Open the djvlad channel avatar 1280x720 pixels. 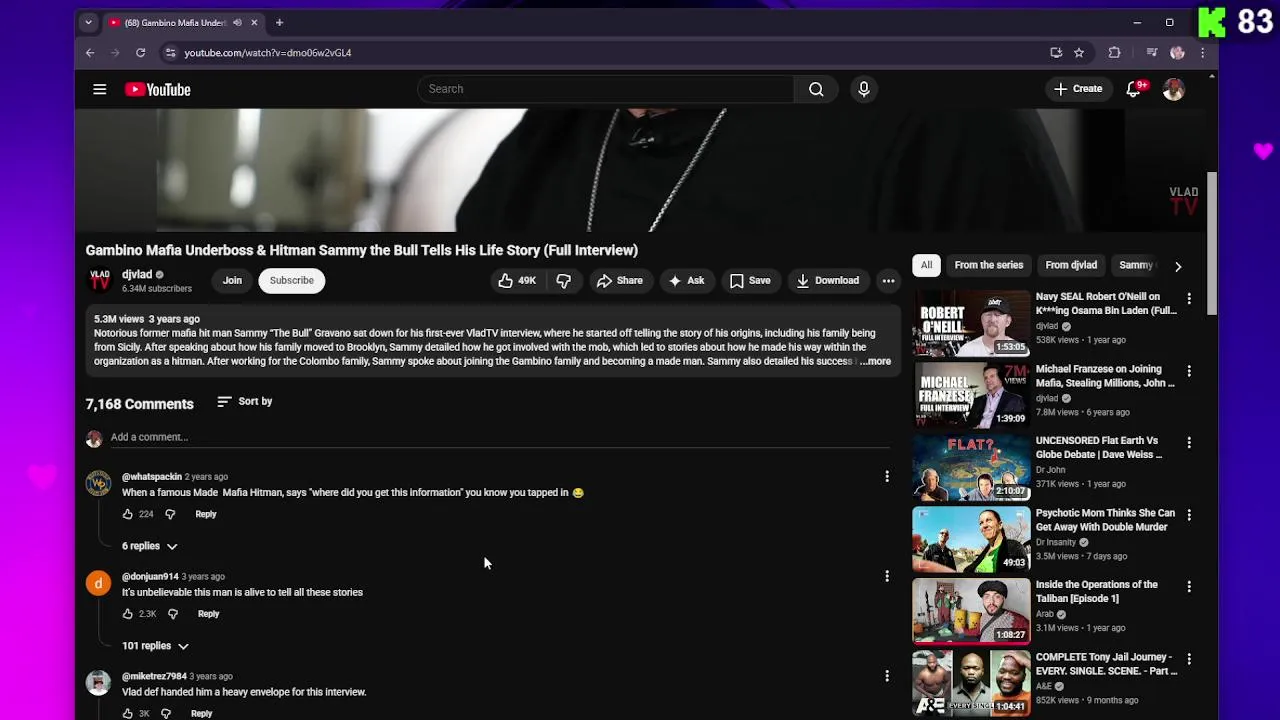(100, 281)
